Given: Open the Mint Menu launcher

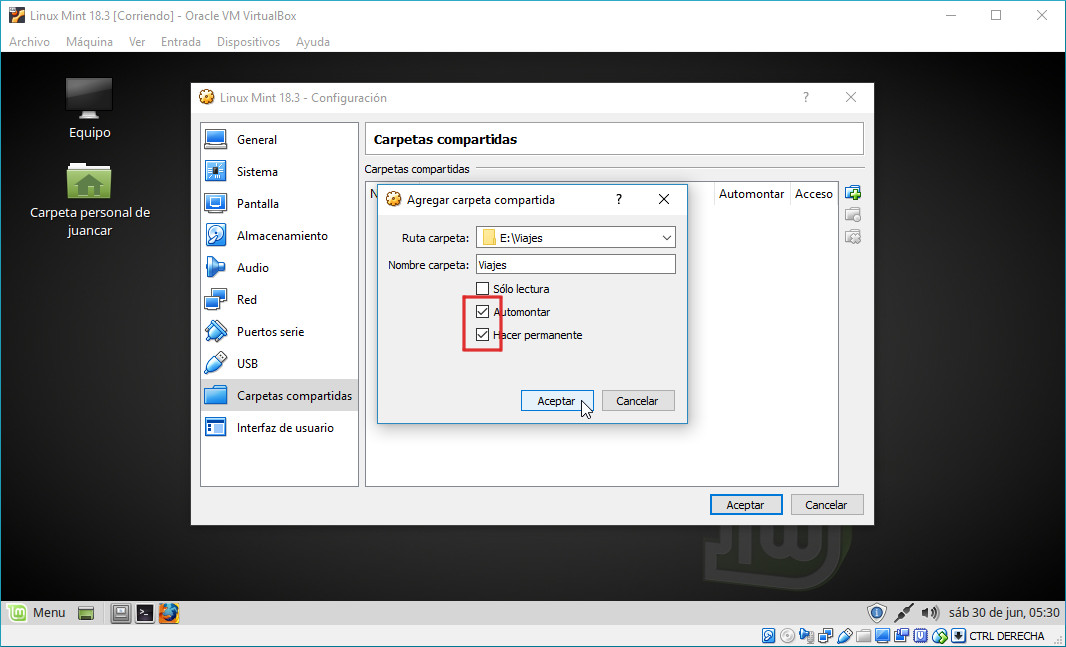Looking at the screenshot, I should [38, 613].
